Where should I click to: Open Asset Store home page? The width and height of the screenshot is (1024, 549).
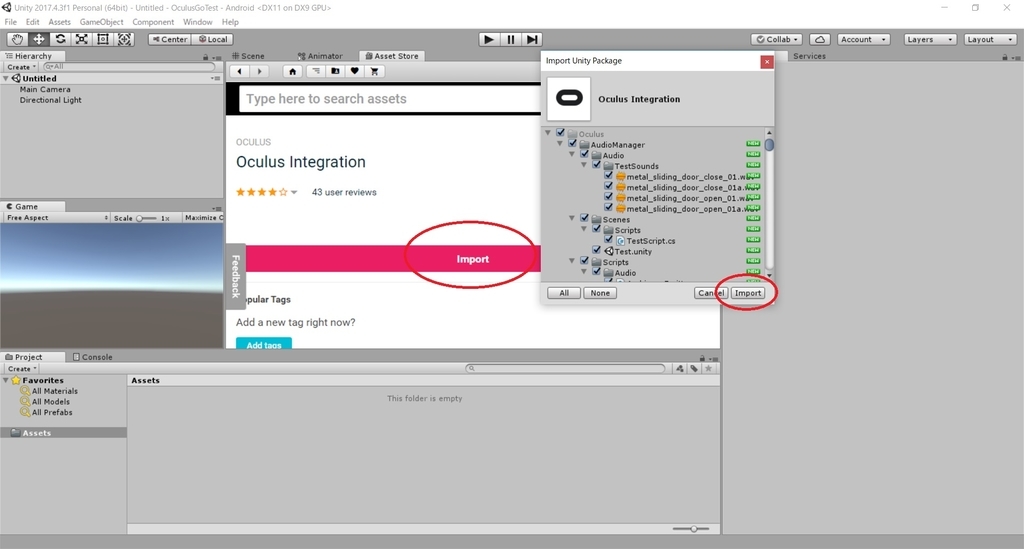(293, 71)
